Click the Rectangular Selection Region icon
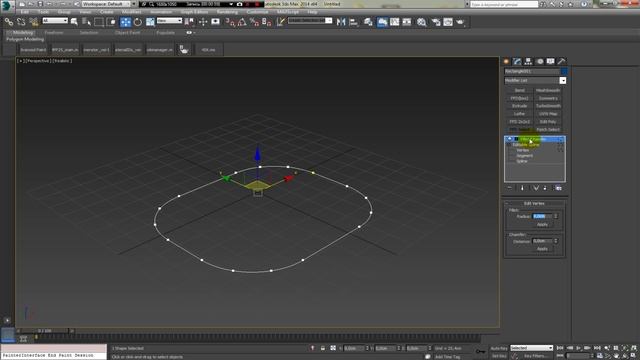Screen dimensions: 640x360 pos(99,22)
